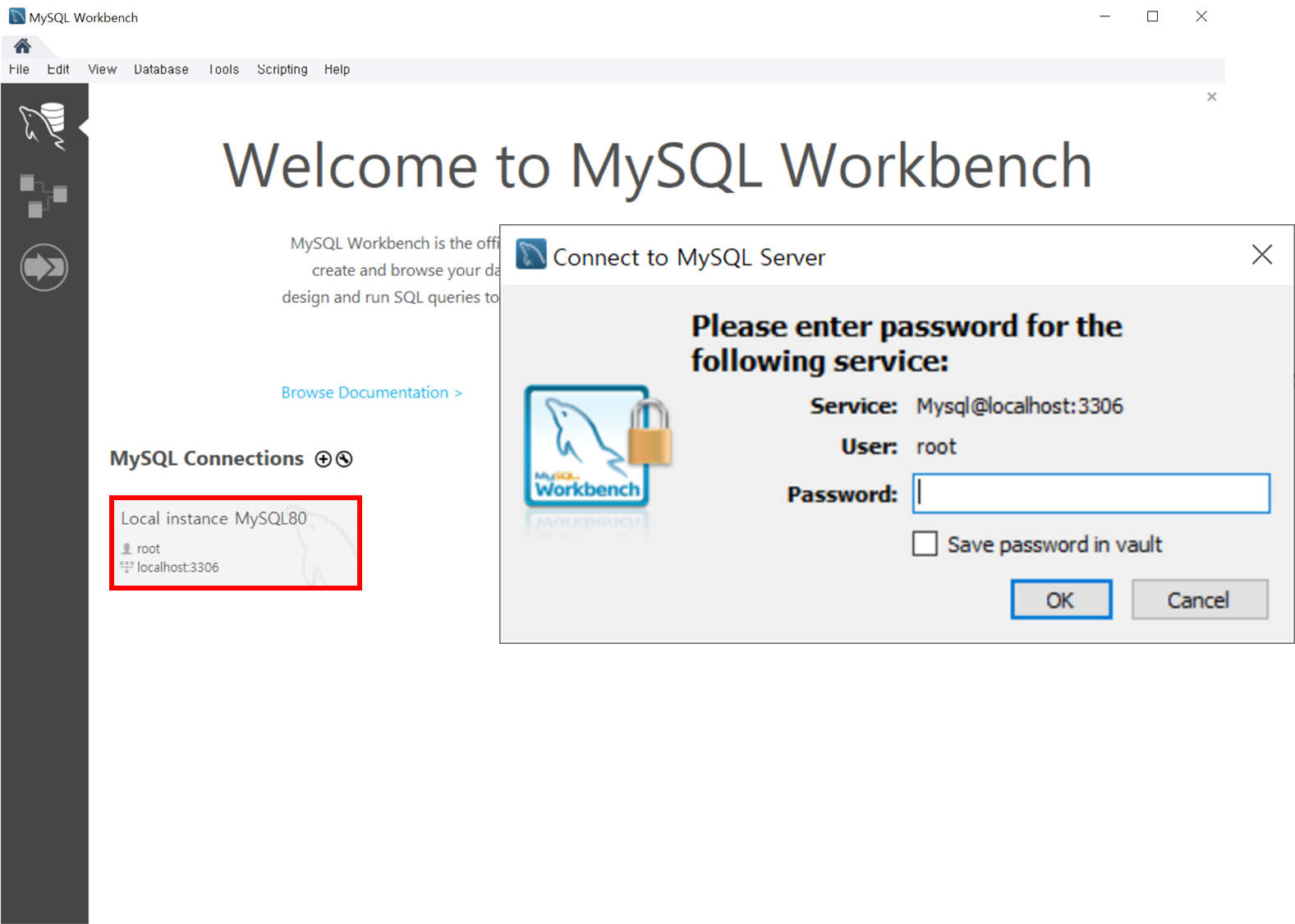
Task: Open Local instance MySQL80 connection tile
Action: pyautogui.click(x=236, y=543)
